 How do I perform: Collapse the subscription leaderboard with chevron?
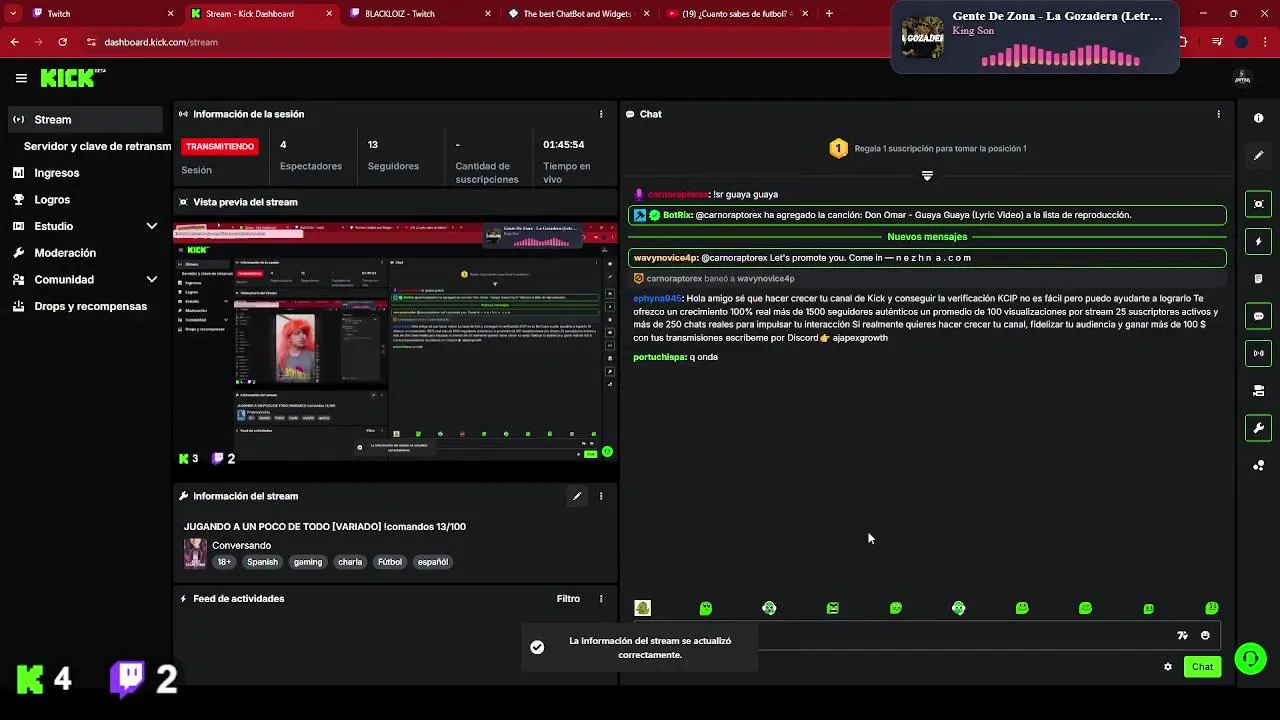927,175
